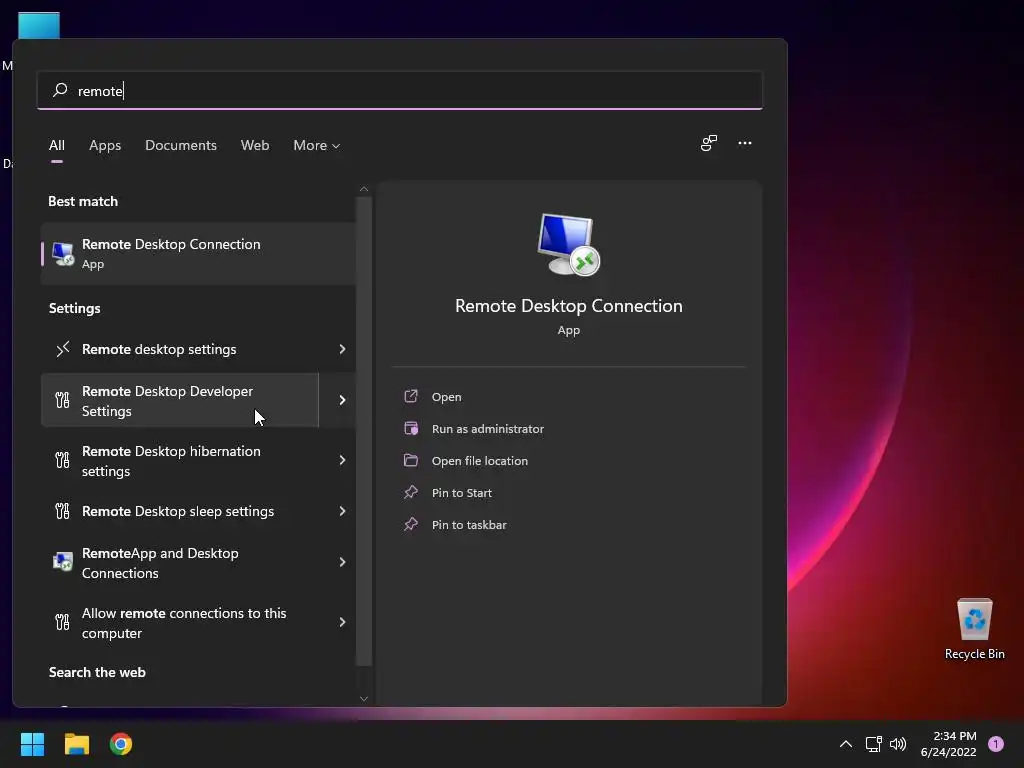
Task: Click the Remote desktop settings icon
Action: pos(63,349)
